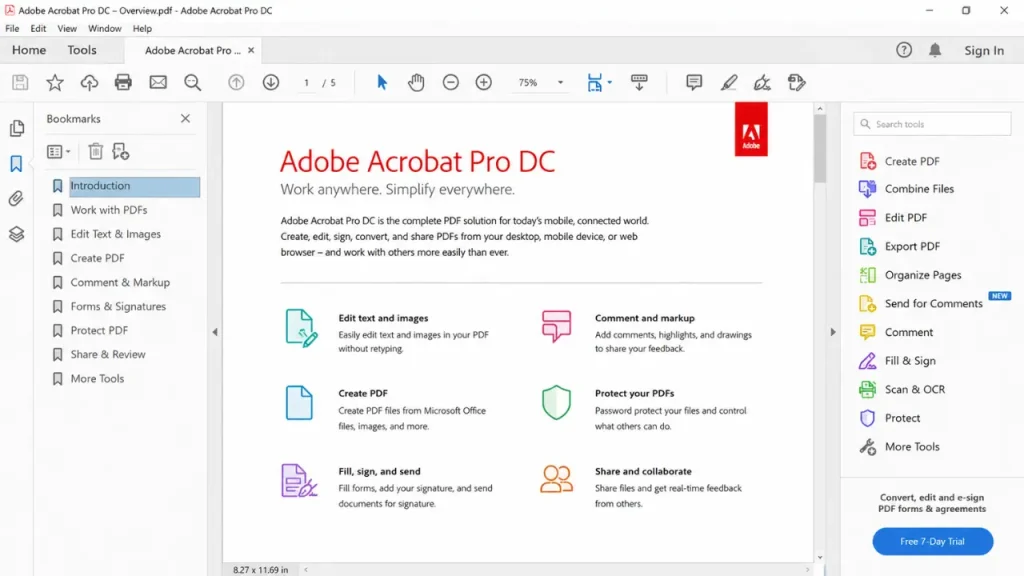Add a new bookmark icon
This screenshot has width=1024, height=576.
tap(121, 152)
